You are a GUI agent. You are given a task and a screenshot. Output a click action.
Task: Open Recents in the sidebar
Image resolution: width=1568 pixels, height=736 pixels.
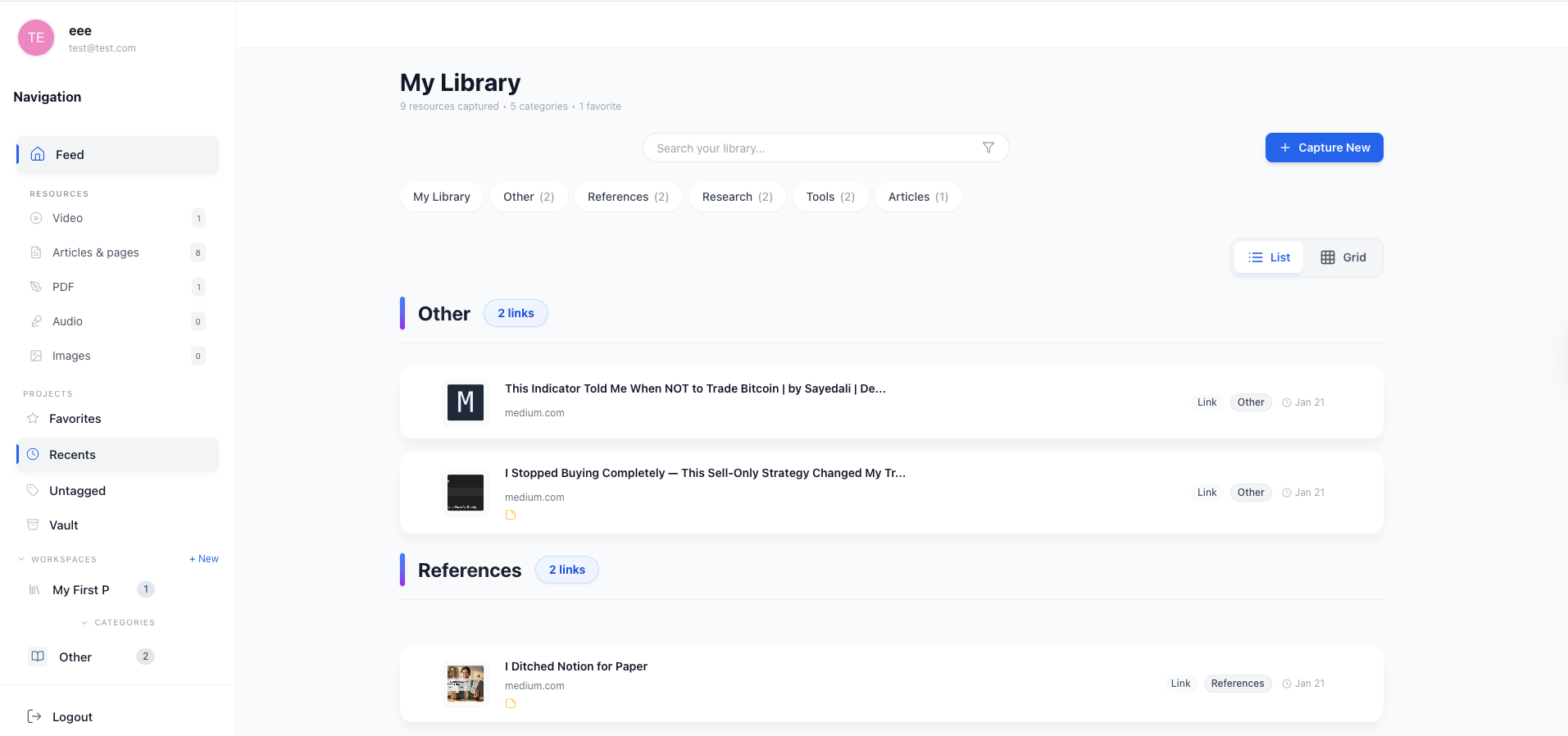pos(118,454)
